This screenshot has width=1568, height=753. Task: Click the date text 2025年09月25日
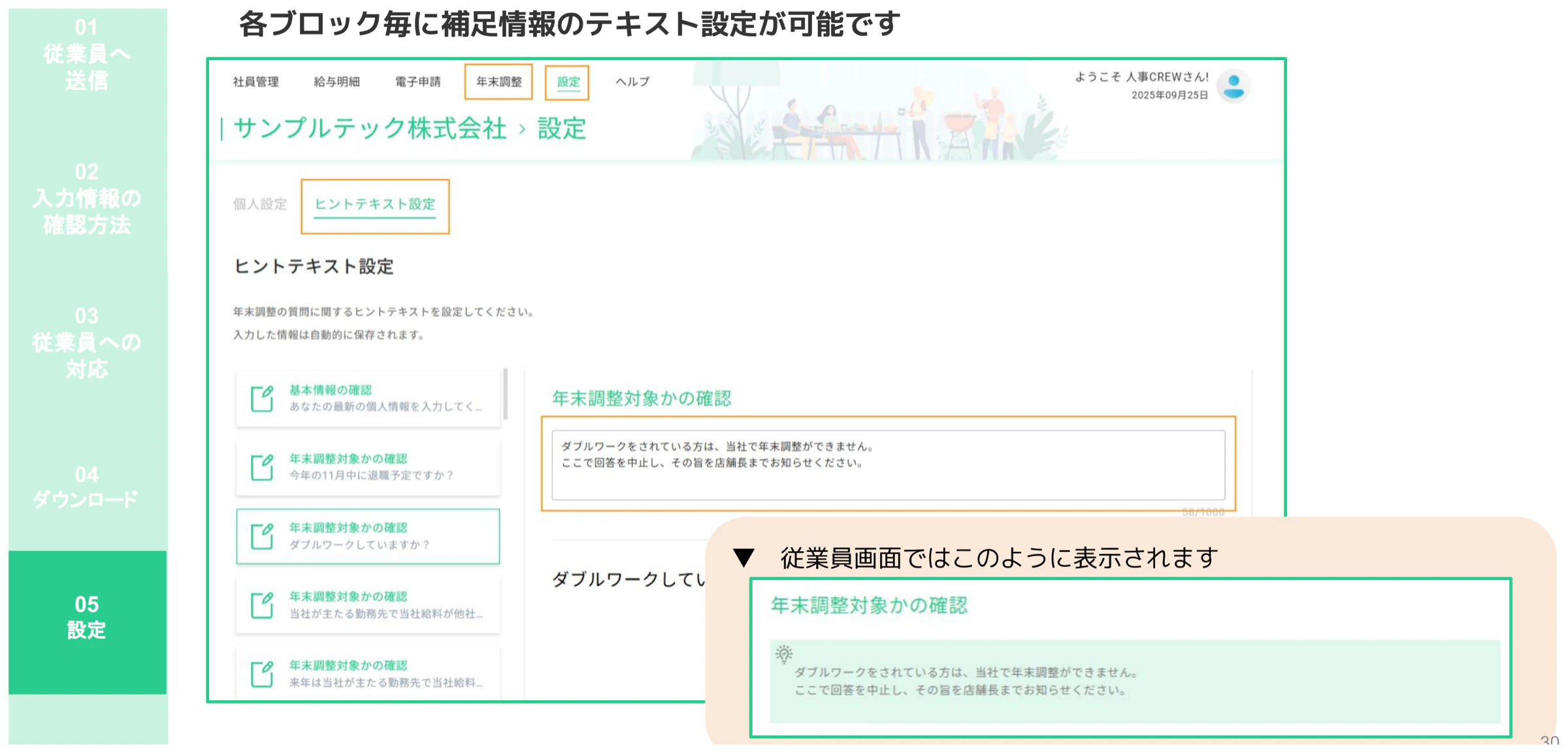click(1169, 95)
